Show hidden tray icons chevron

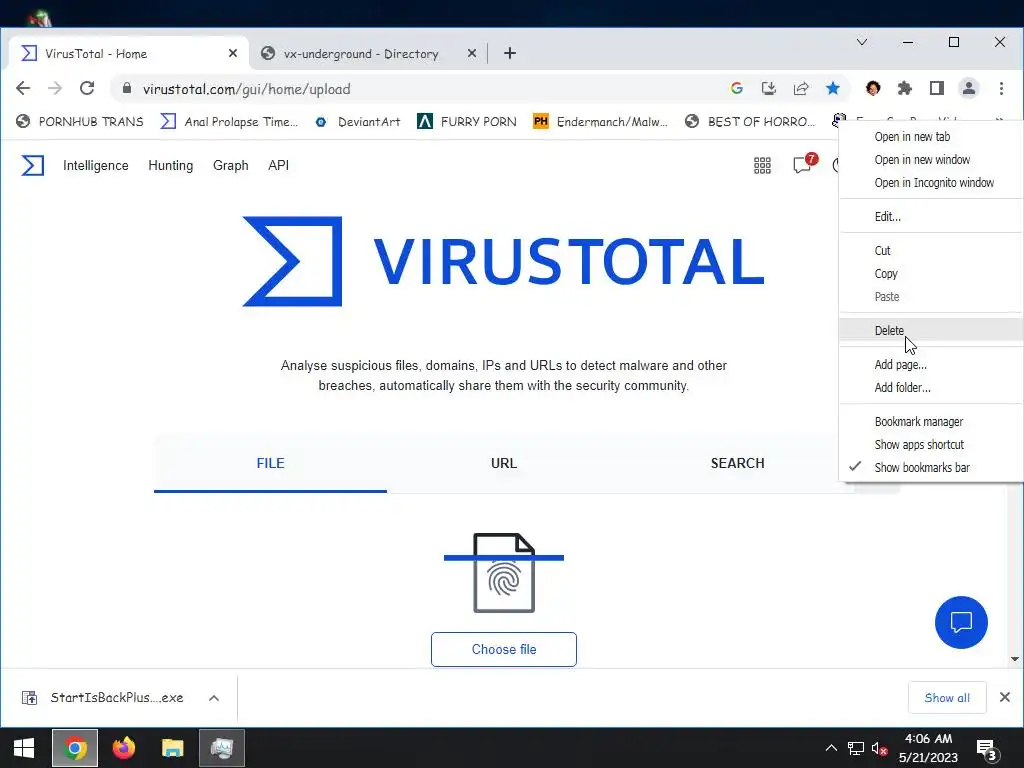point(831,748)
